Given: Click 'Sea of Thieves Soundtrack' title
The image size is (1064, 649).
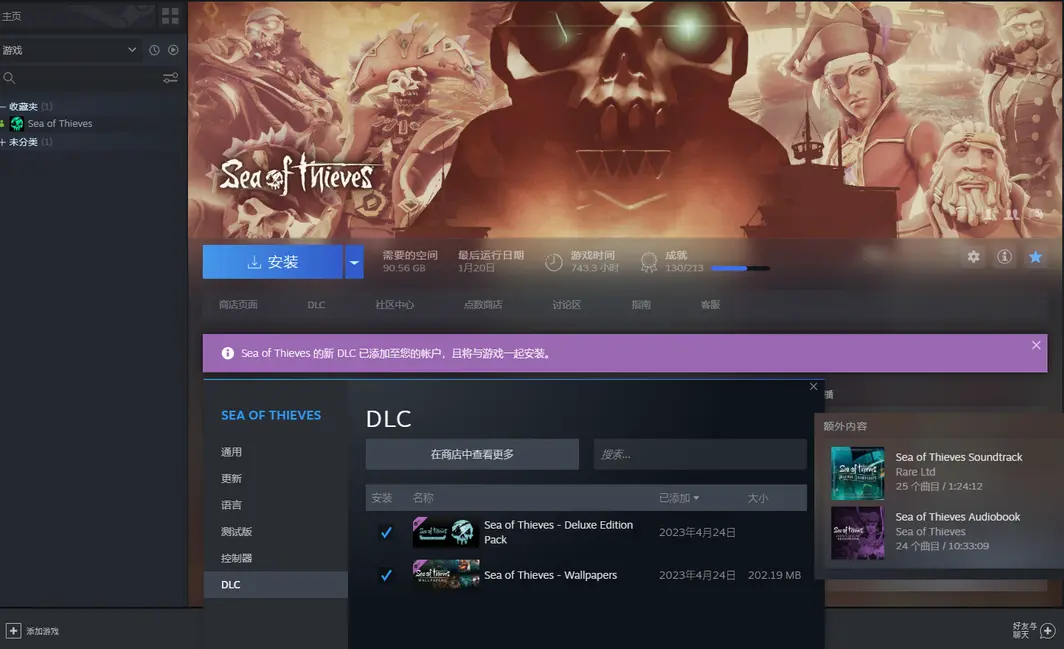Looking at the screenshot, I should (959, 458).
